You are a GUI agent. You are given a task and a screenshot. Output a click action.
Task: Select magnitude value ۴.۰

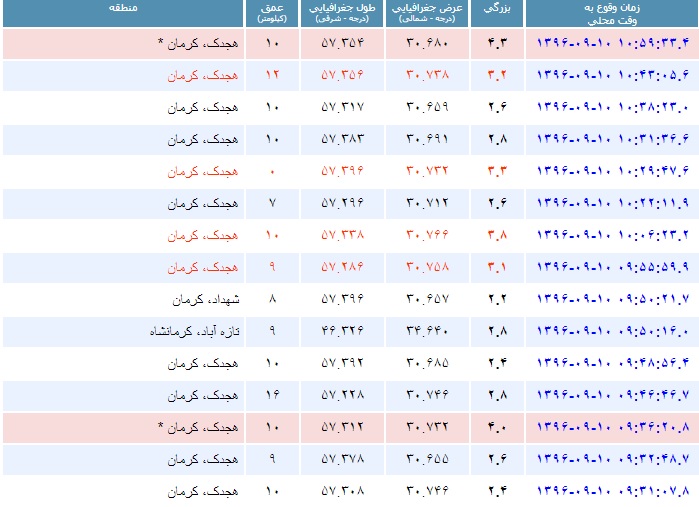(x=497, y=427)
